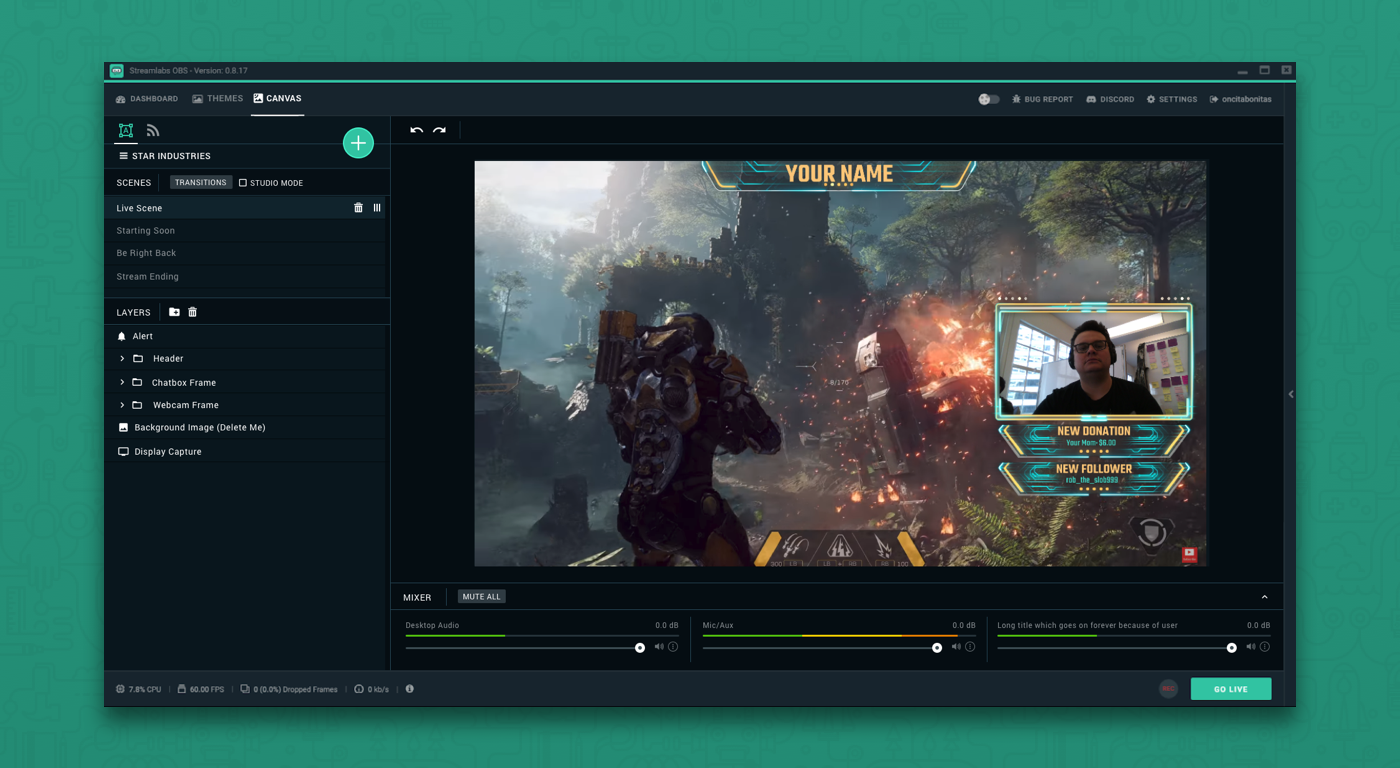
Task: Delete the Live Scene with trash icon
Action: (358, 208)
